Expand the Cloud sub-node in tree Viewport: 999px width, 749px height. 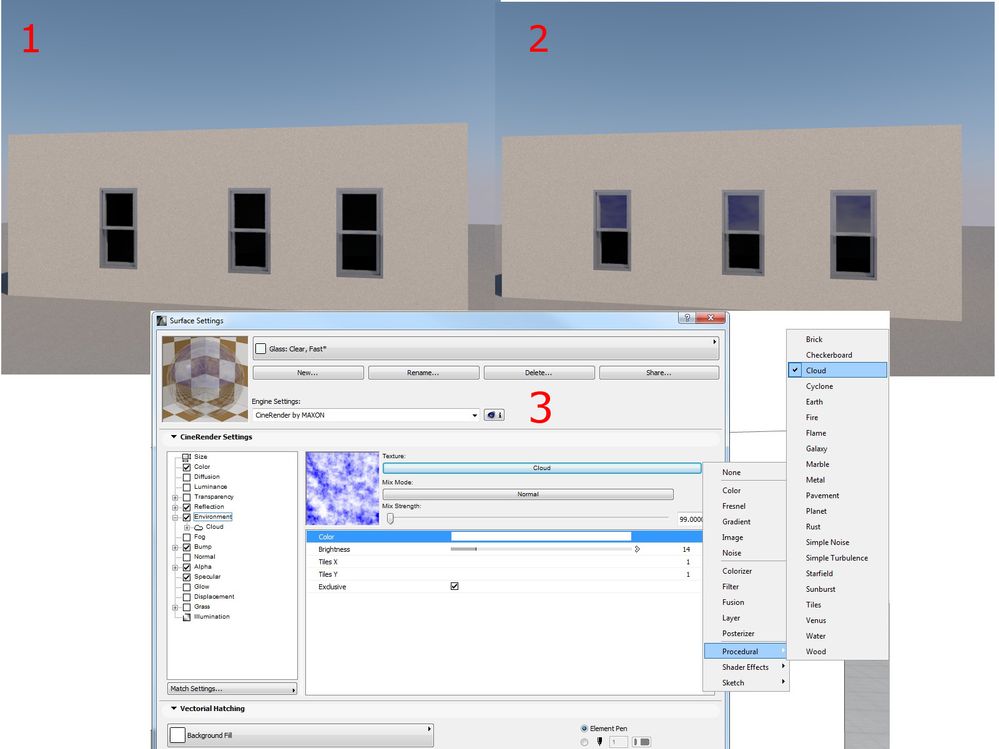pyautogui.click(x=187, y=527)
